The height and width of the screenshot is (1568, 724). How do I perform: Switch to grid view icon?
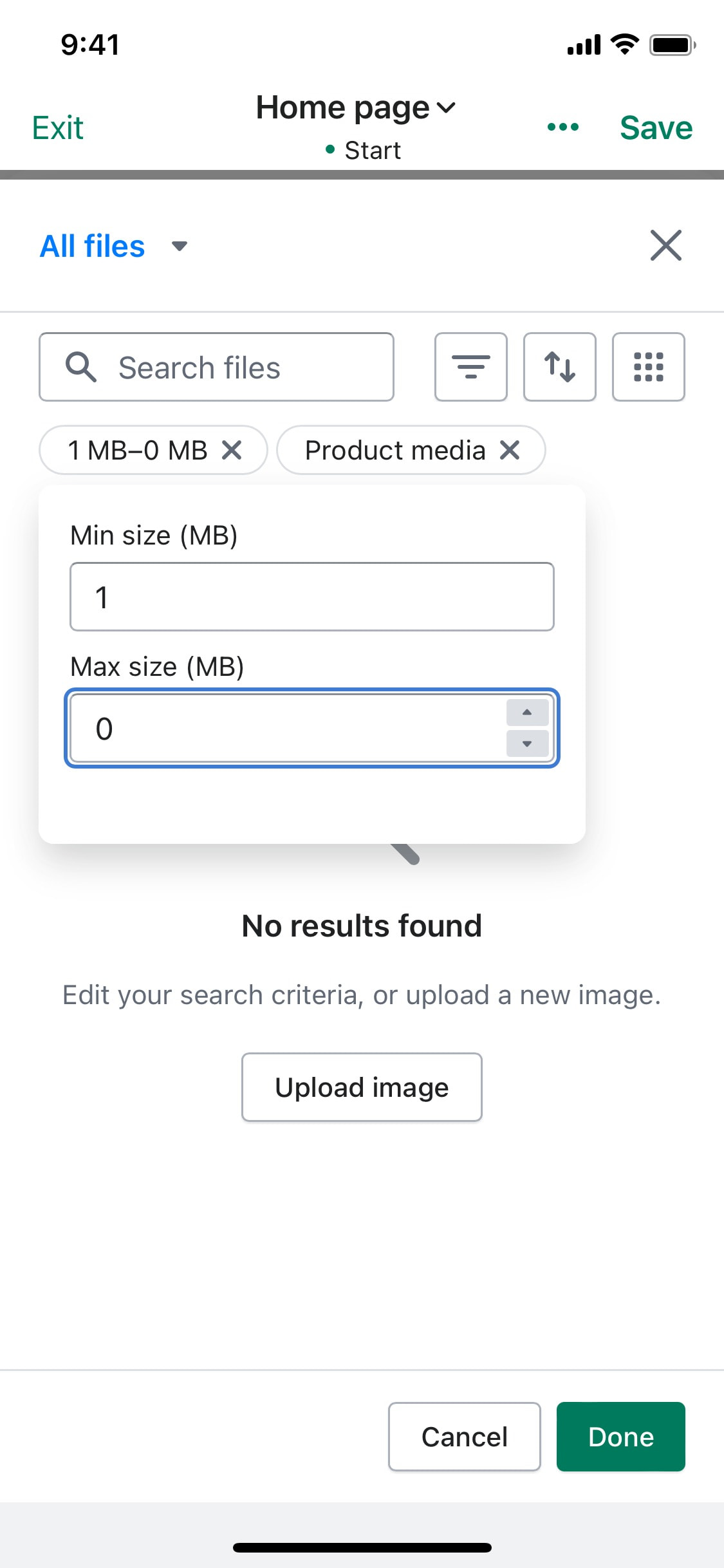click(x=648, y=367)
